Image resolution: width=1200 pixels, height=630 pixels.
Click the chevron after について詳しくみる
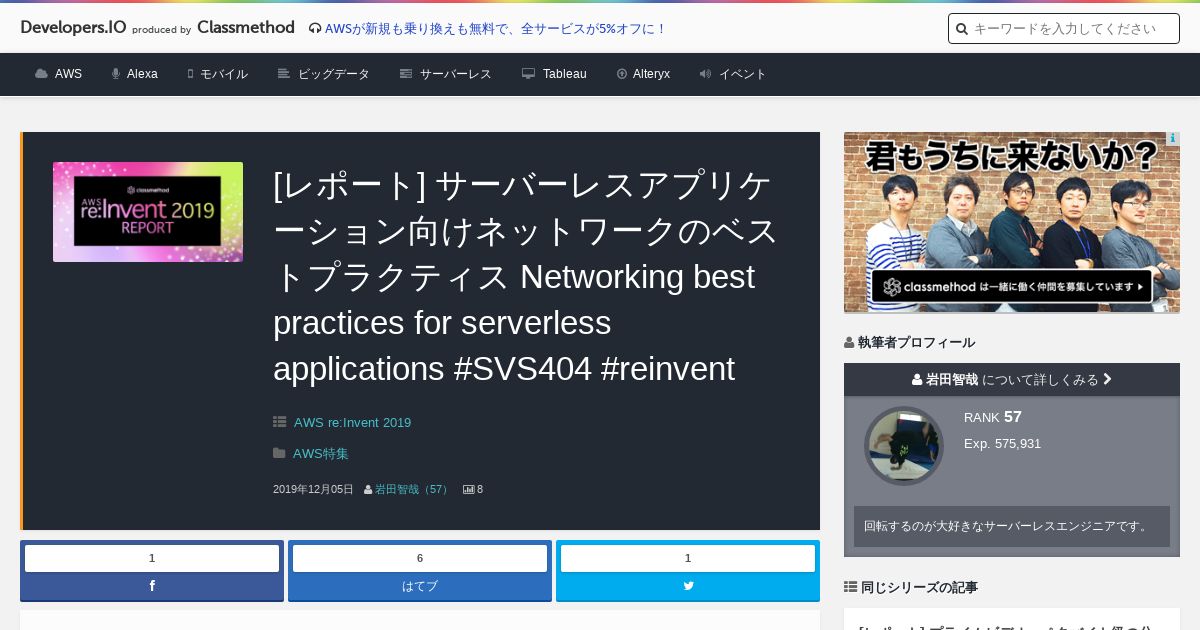pos(1107,379)
